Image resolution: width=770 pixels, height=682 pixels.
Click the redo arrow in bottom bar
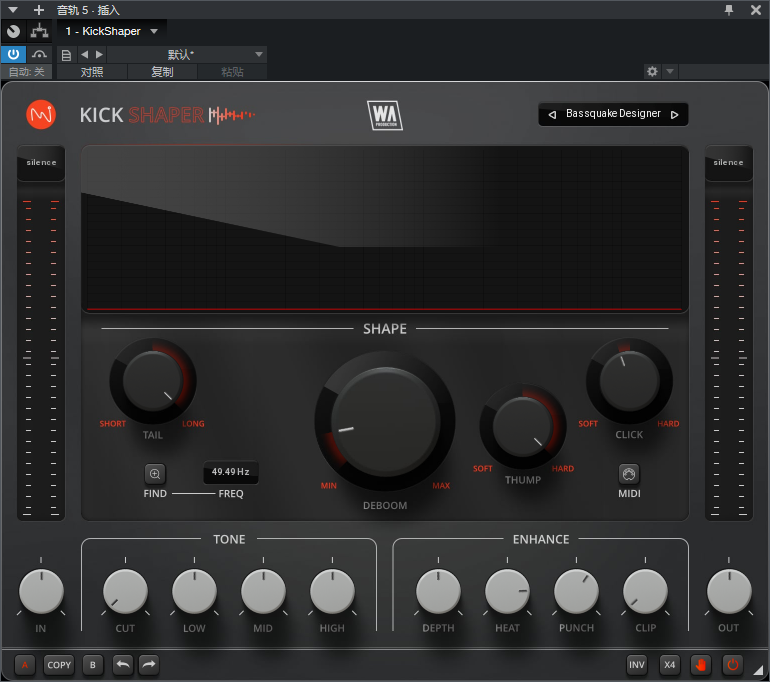click(x=149, y=665)
